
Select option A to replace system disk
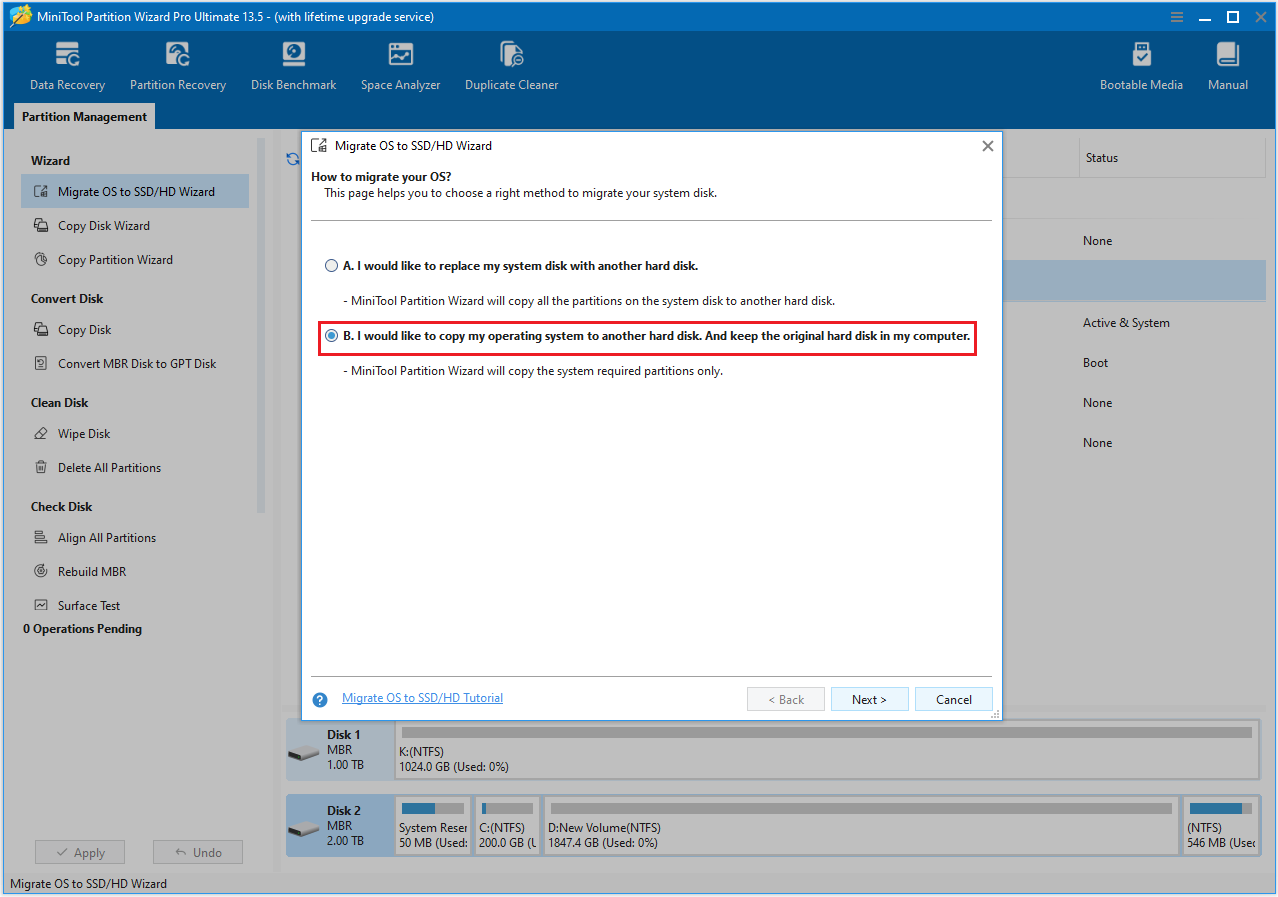click(x=331, y=265)
